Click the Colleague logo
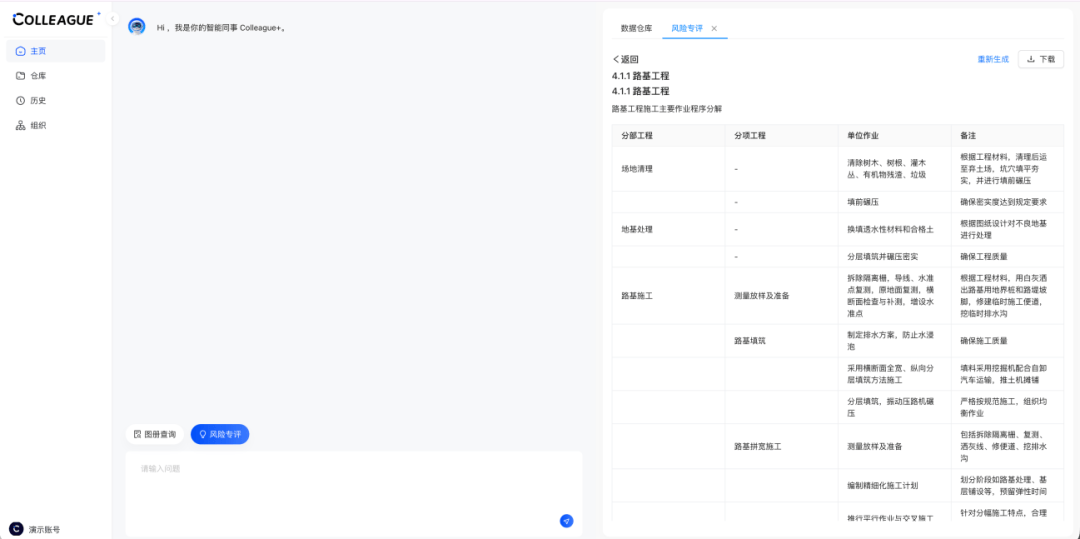 click(x=54, y=19)
